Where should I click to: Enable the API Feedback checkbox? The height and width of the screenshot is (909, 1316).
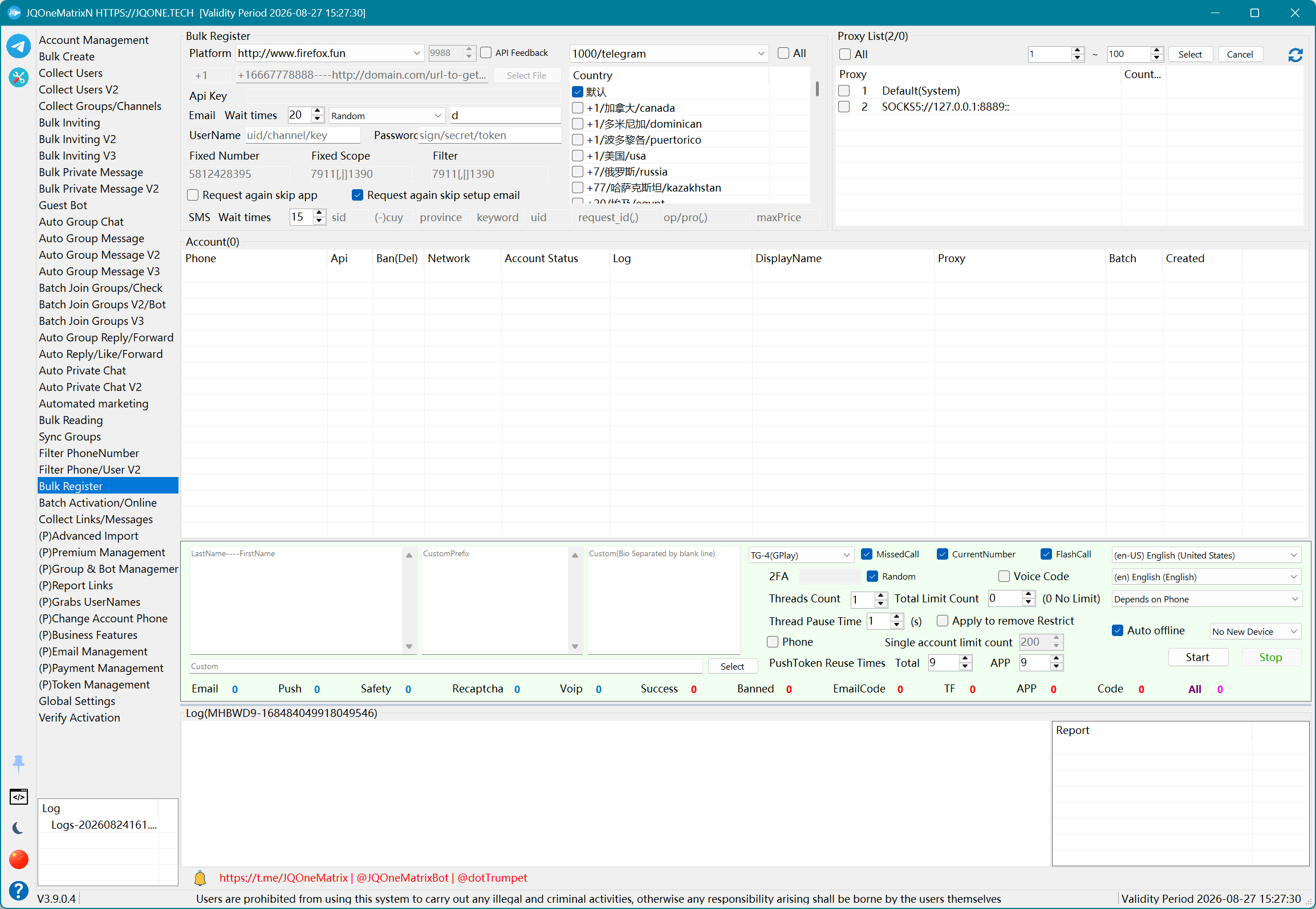coord(486,53)
